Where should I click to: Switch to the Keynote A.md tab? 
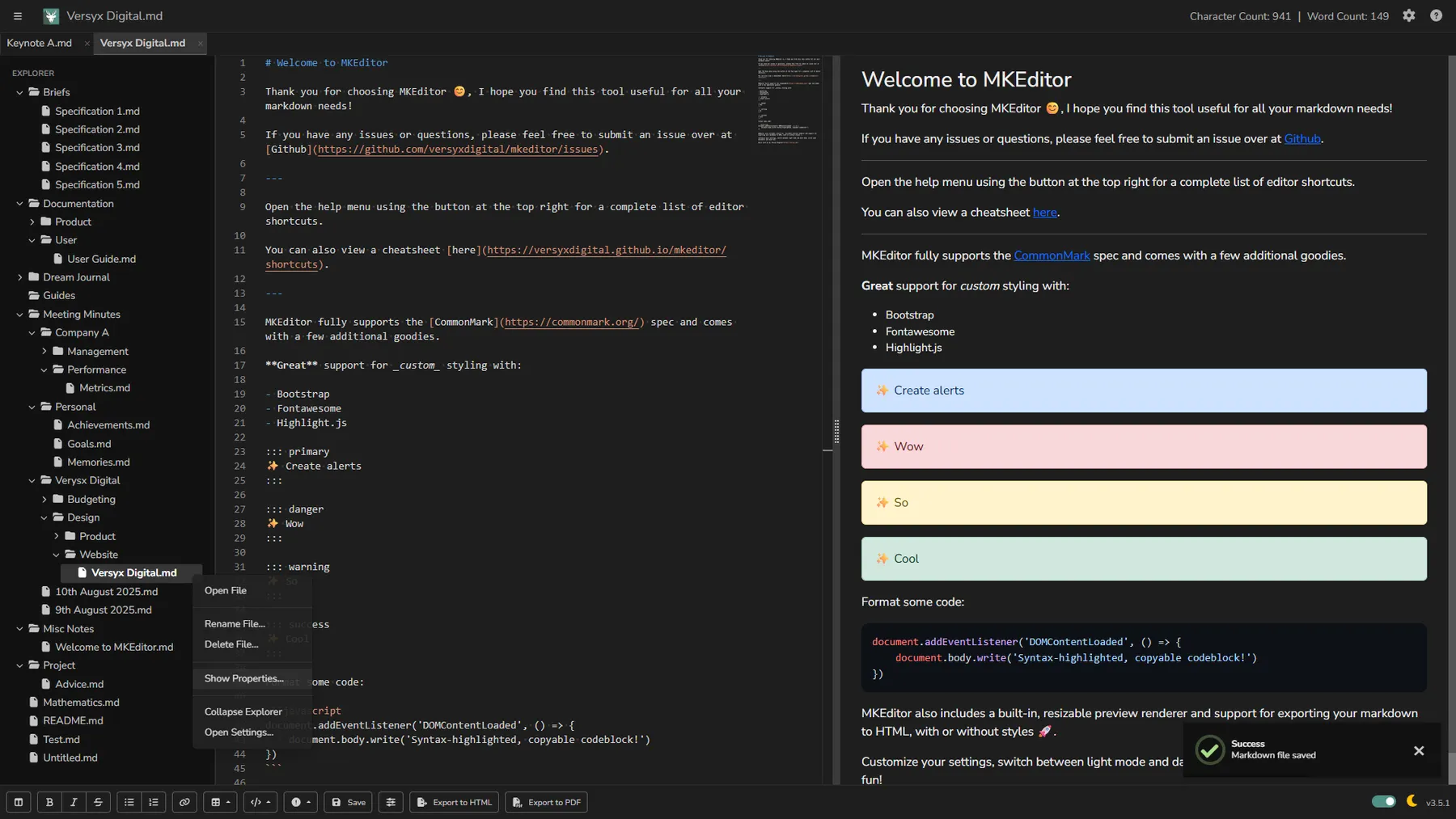[x=39, y=43]
